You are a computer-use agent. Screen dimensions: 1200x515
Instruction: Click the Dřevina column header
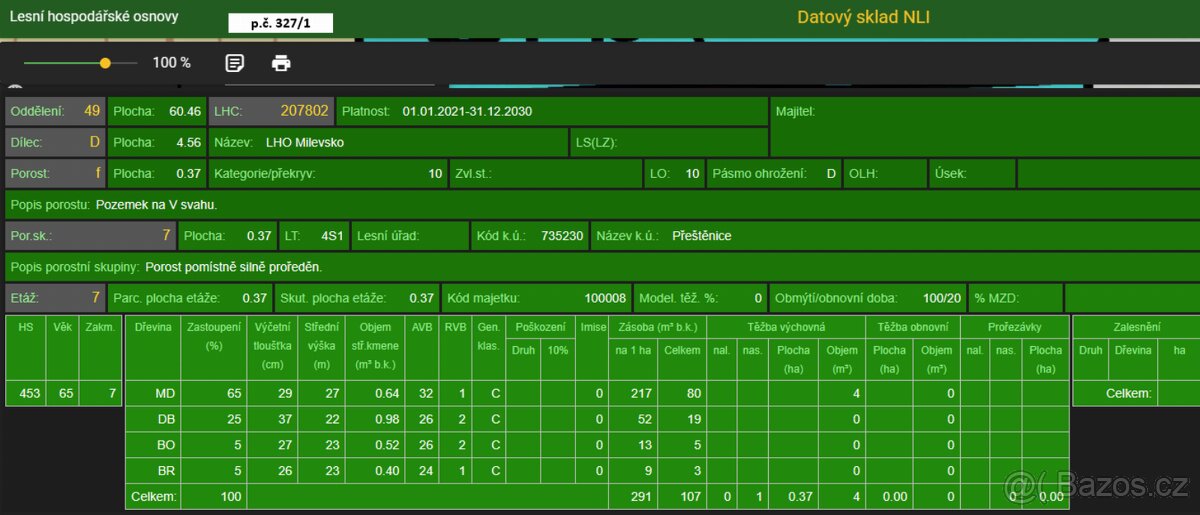151,327
